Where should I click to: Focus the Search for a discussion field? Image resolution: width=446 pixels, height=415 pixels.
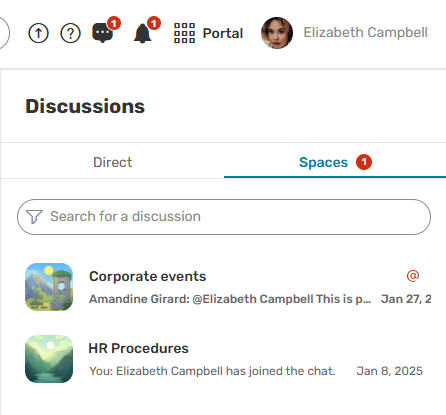pos(224,217)
